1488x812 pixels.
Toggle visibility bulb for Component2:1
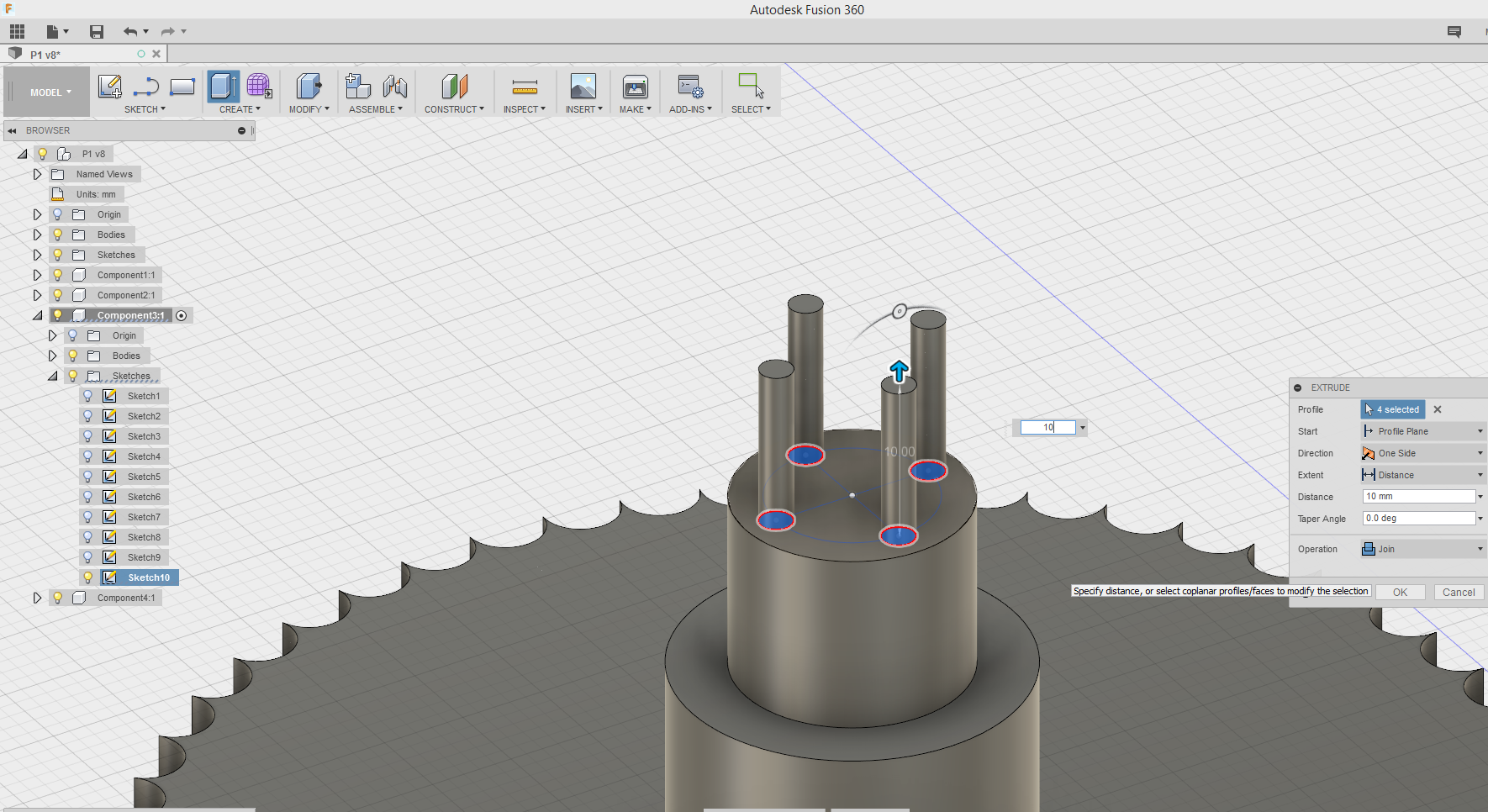click(57, 295)
